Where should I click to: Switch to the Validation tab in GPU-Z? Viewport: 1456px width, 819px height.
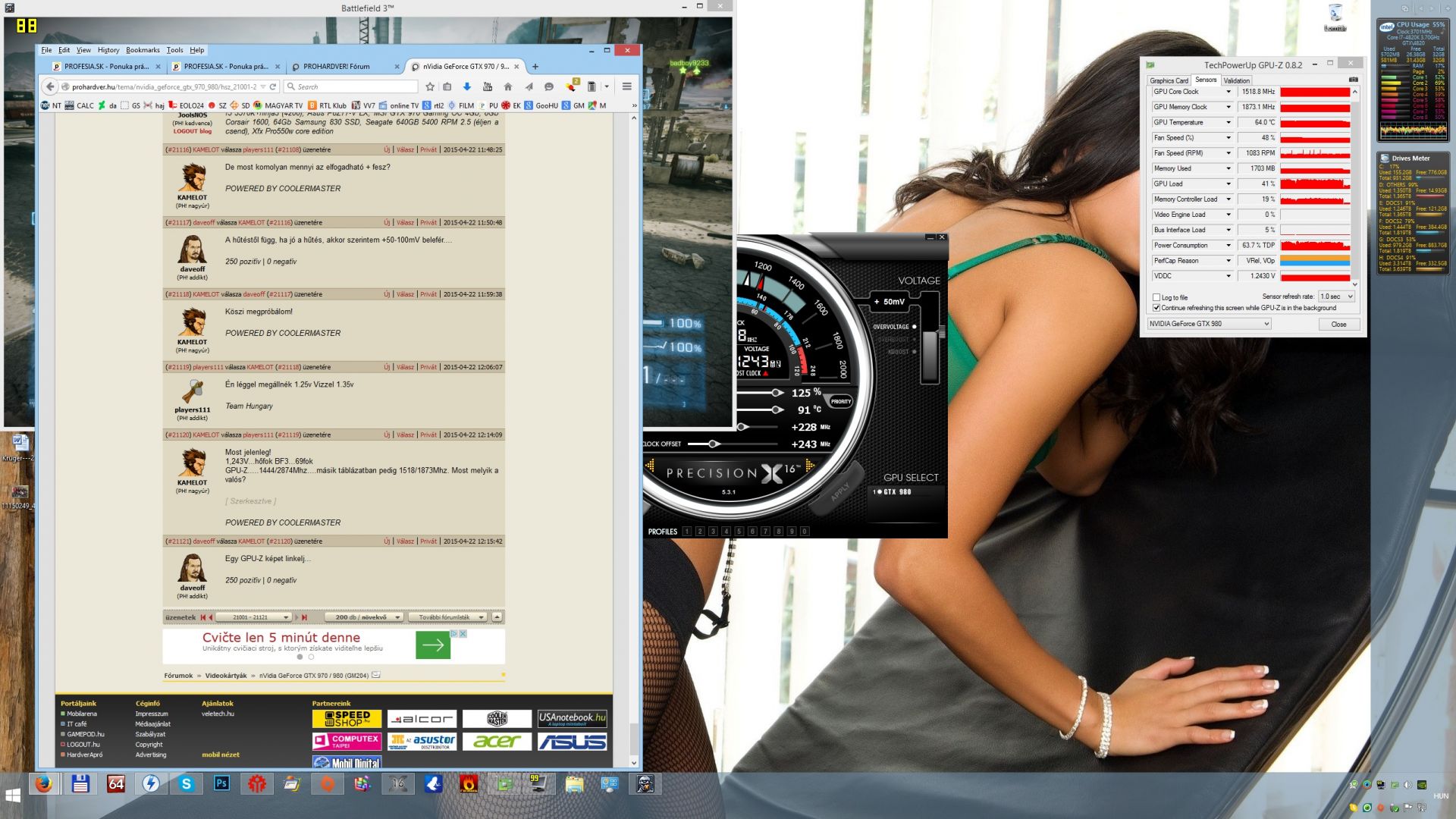coord(1236,80)
